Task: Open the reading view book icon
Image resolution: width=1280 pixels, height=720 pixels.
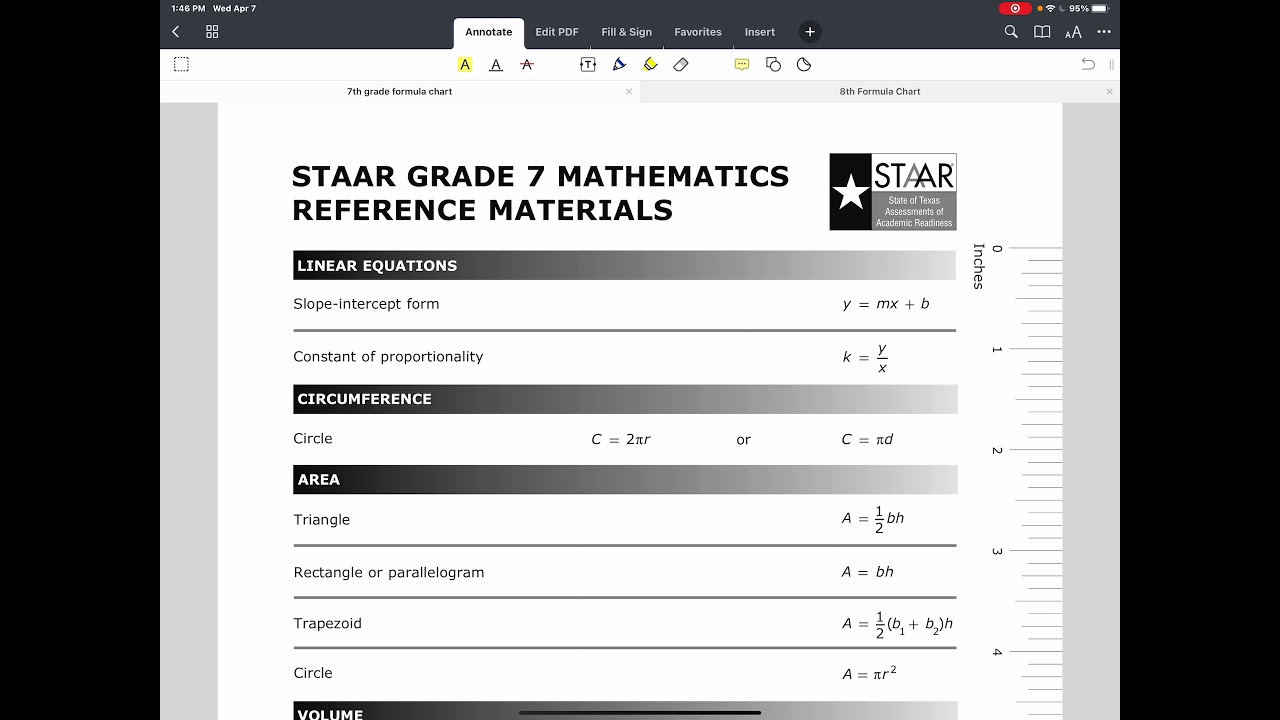Action: pyautogui.click(x=1042, y=32)
